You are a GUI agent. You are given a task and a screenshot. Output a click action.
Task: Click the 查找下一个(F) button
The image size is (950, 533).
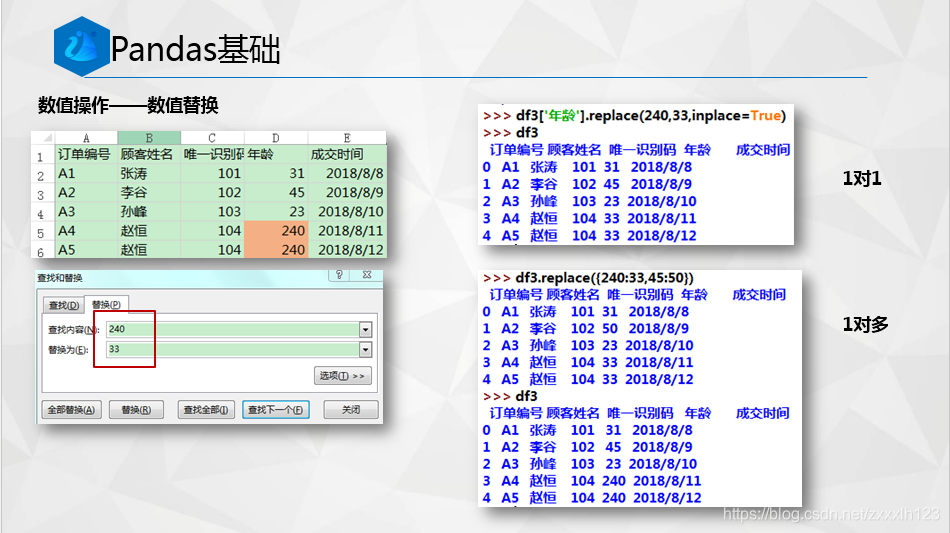(276, 410)
